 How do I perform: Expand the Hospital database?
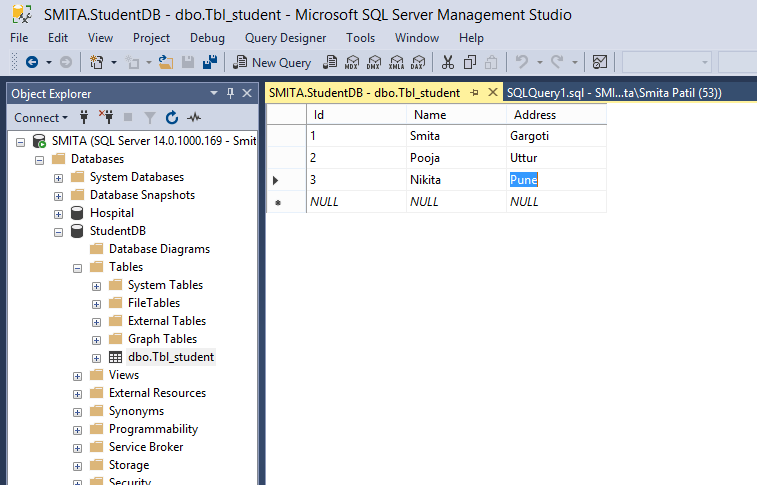58,214
